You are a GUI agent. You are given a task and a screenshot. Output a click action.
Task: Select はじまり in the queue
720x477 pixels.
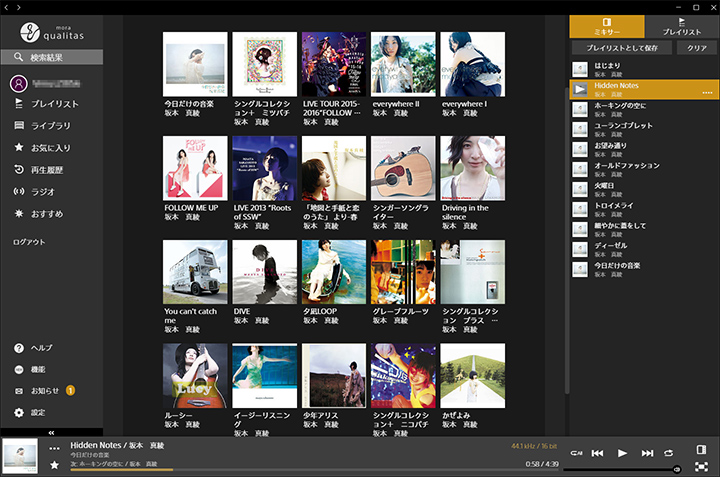645,69
